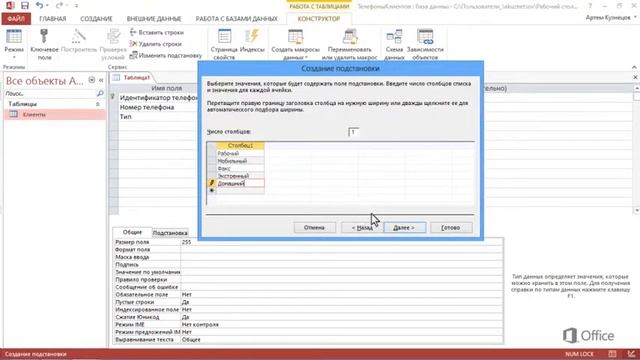Click the Готово button in dialog

pyautogui.click(x=451, y=227)
